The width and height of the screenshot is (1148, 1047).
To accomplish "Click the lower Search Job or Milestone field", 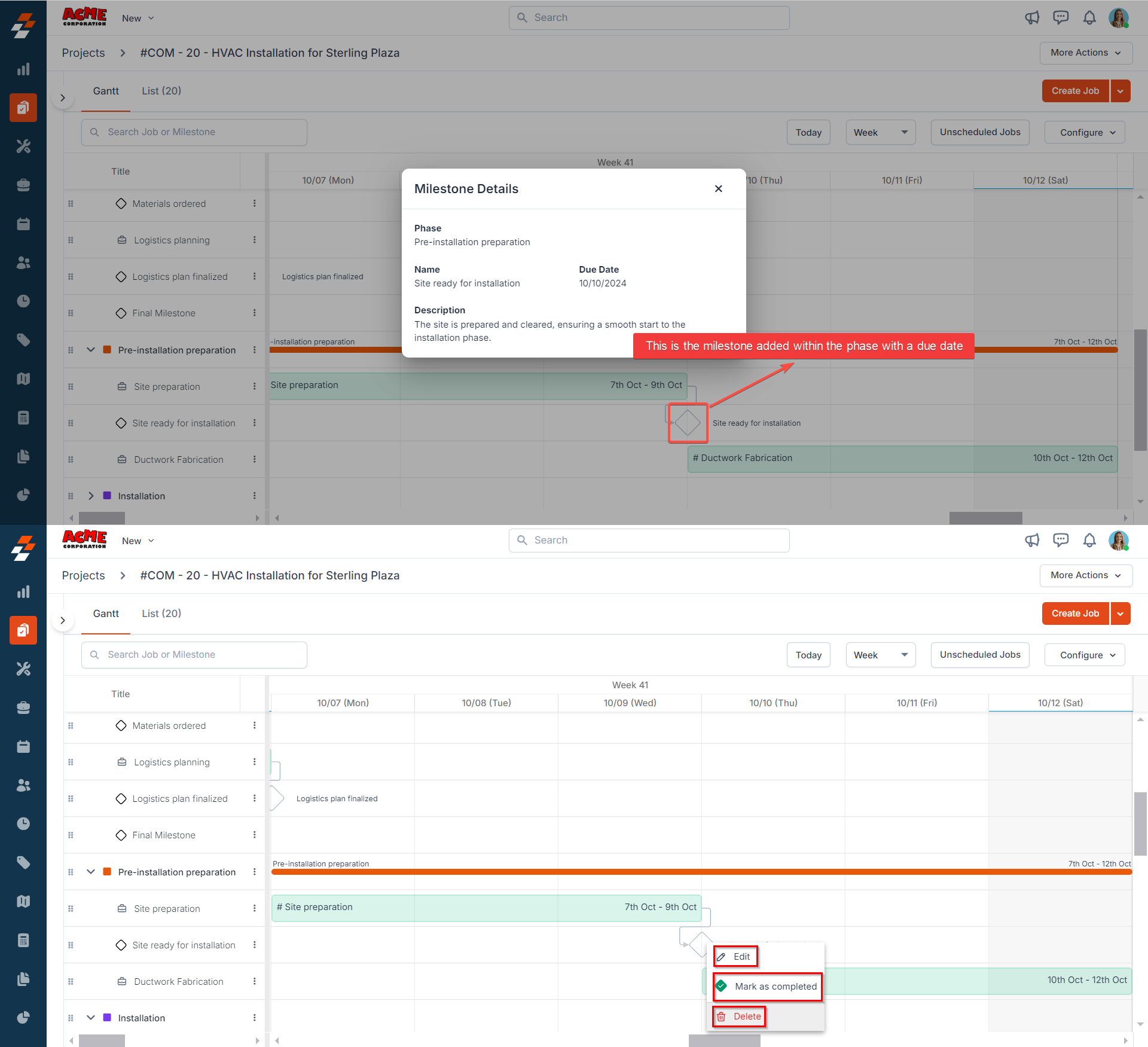I will (194, 655).
